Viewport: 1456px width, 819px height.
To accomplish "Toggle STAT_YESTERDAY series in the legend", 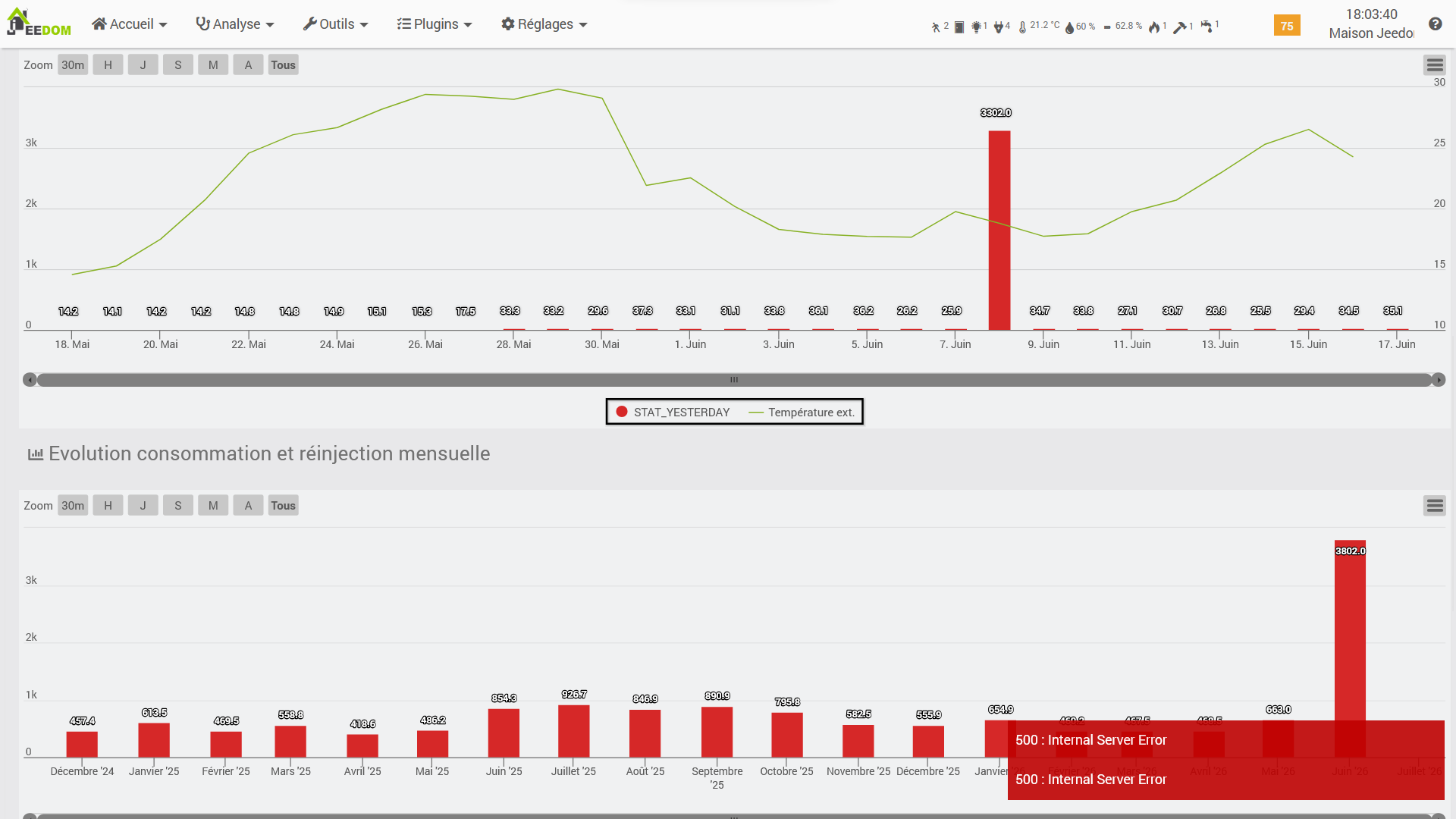I will [673, 412].
